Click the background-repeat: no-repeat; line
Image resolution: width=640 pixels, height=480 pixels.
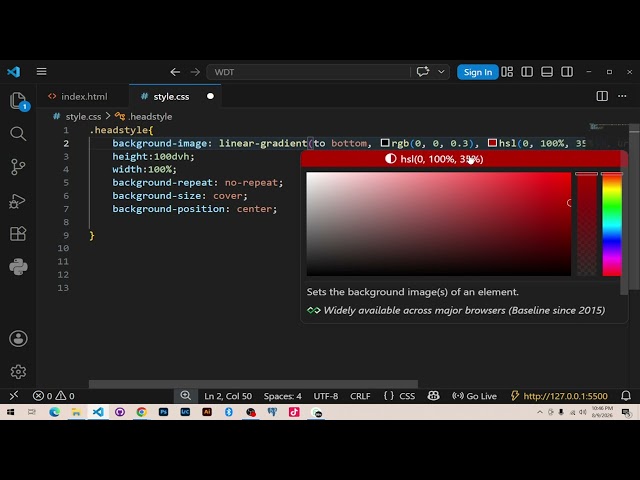pyautogui.click(x=198, y=182)
